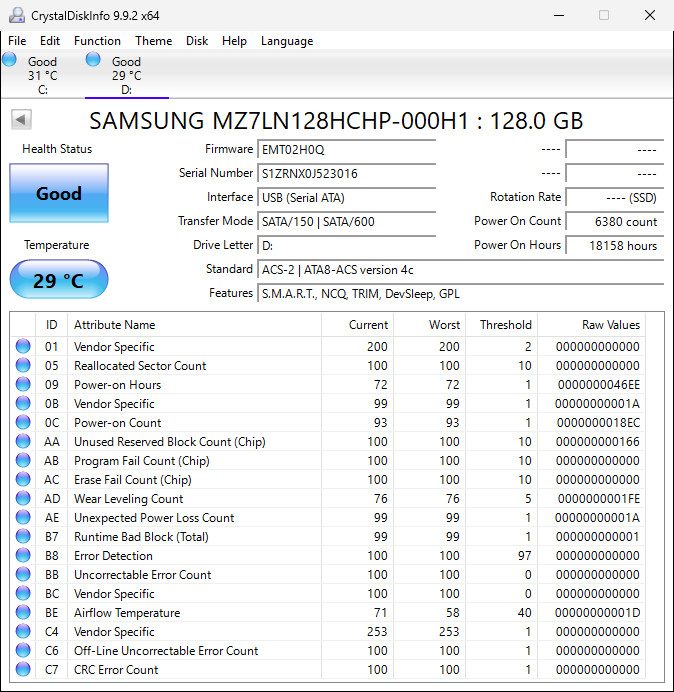Click the Airflow Temperature attribute name

(x=127, y=613)
